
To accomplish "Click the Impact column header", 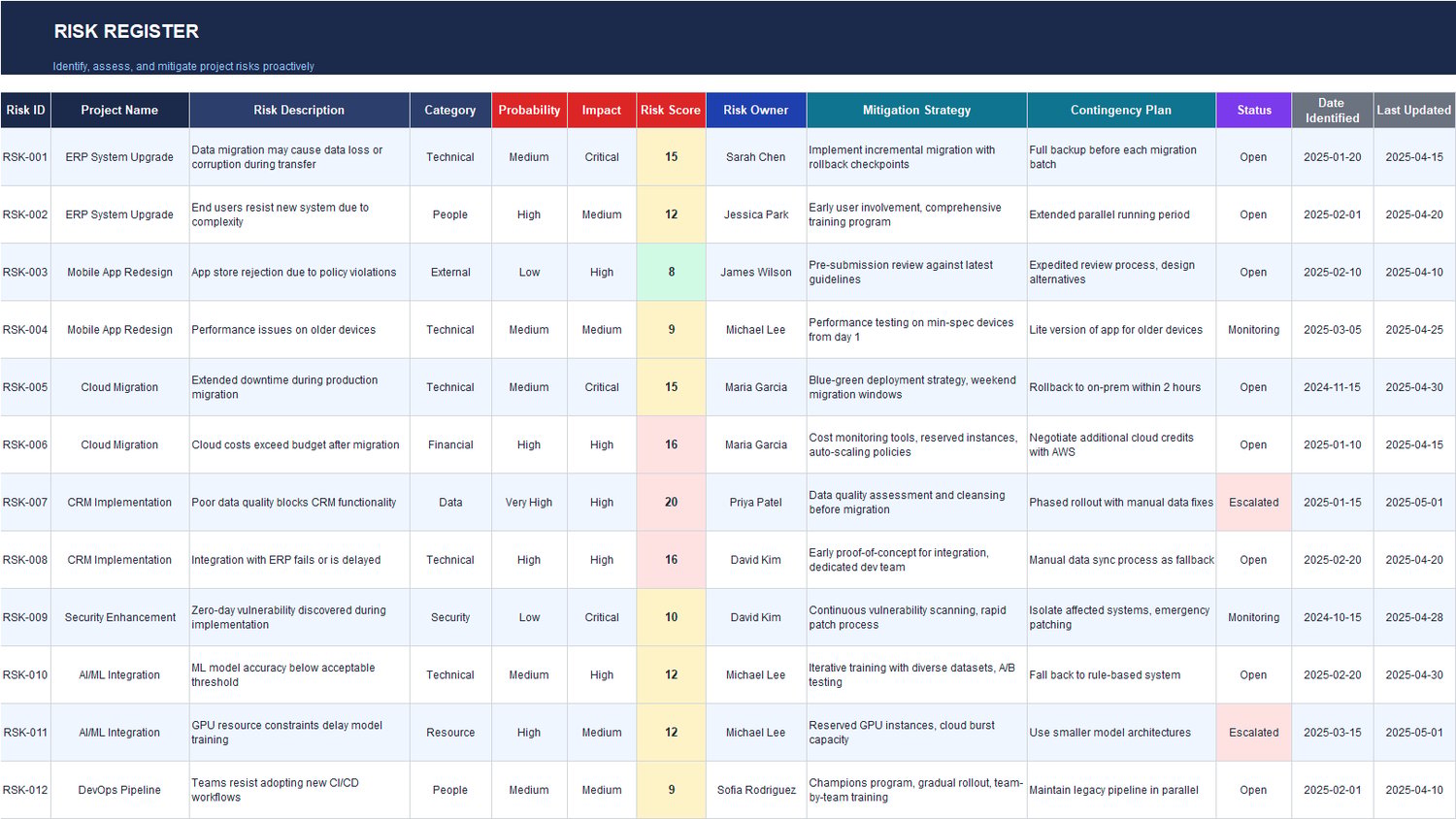I will point(602,110).
